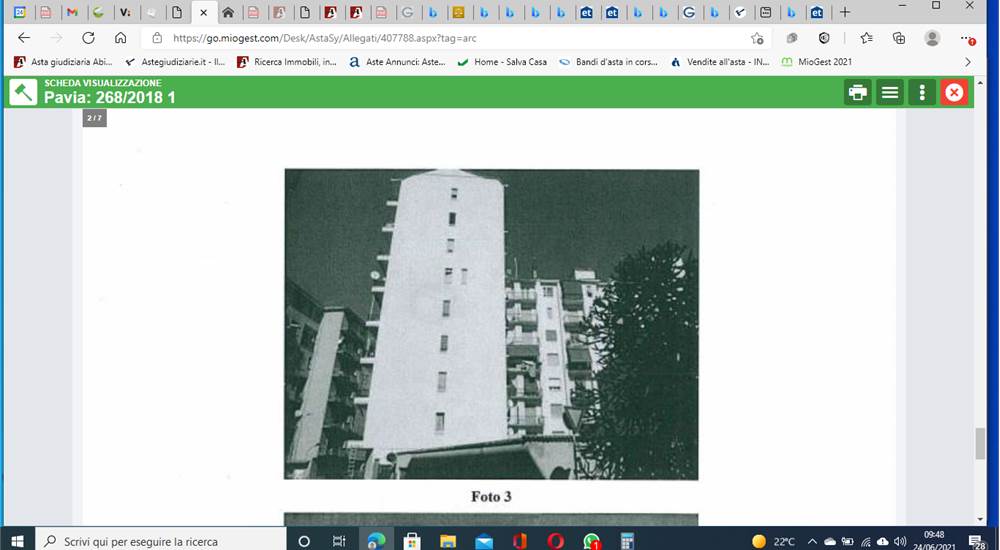Image resolution: width=1000 pixels, height=550 pixels.
Task: Reload the current page
Action: pyautogui.click(x=88, y=38)
